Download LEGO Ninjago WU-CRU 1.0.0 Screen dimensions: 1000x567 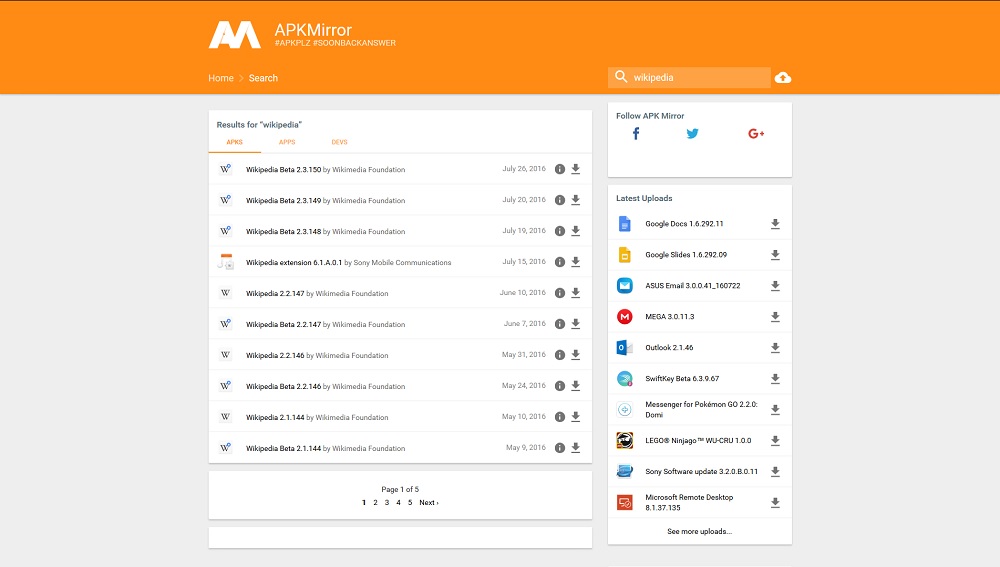(775, 440)
